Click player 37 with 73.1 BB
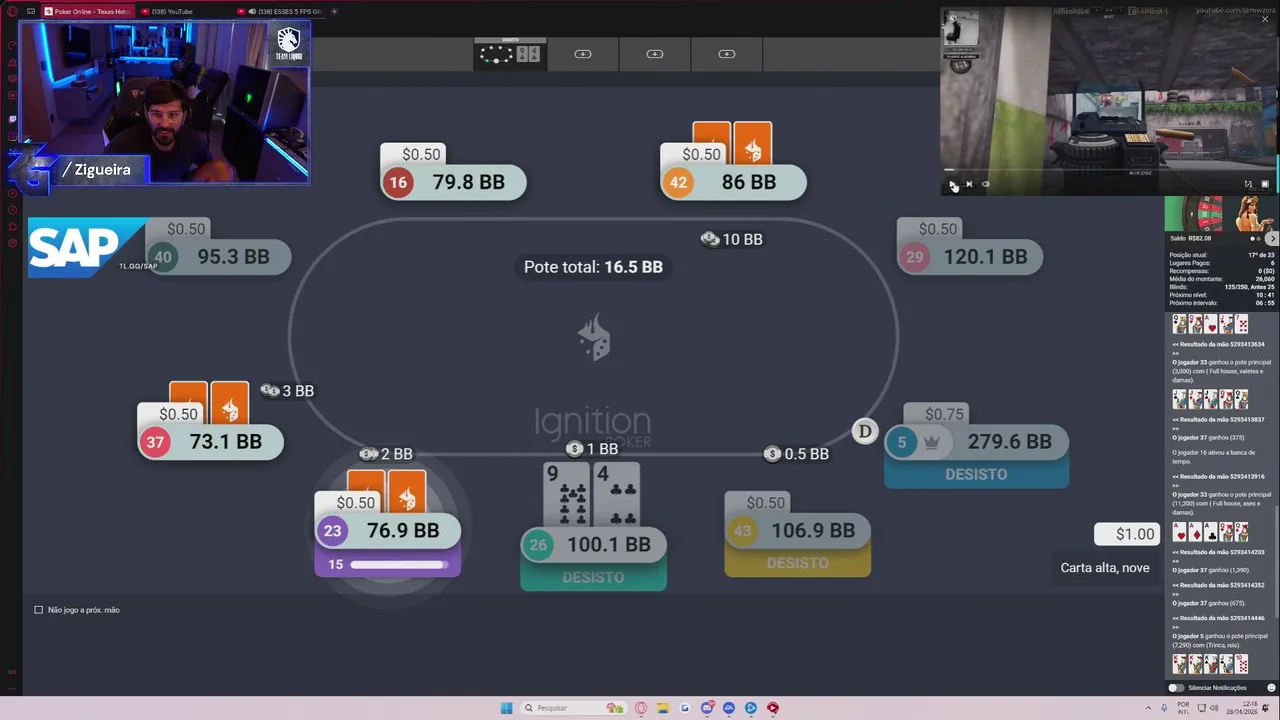Image resolution: width=1280 pixels, height=720 pixels. coord(211,442)
